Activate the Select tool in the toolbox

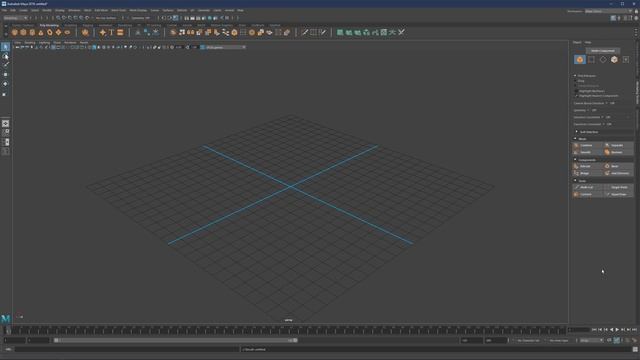tap(5, 47)
